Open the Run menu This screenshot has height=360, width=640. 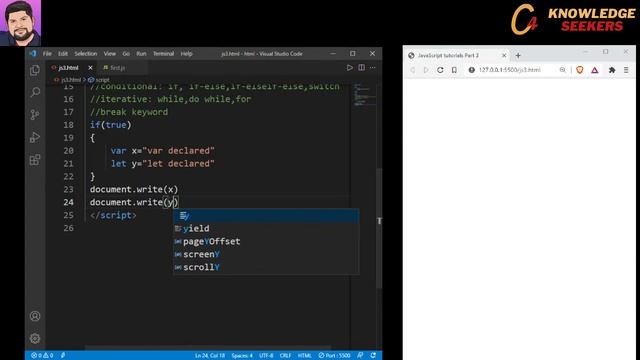coord(141,53)
